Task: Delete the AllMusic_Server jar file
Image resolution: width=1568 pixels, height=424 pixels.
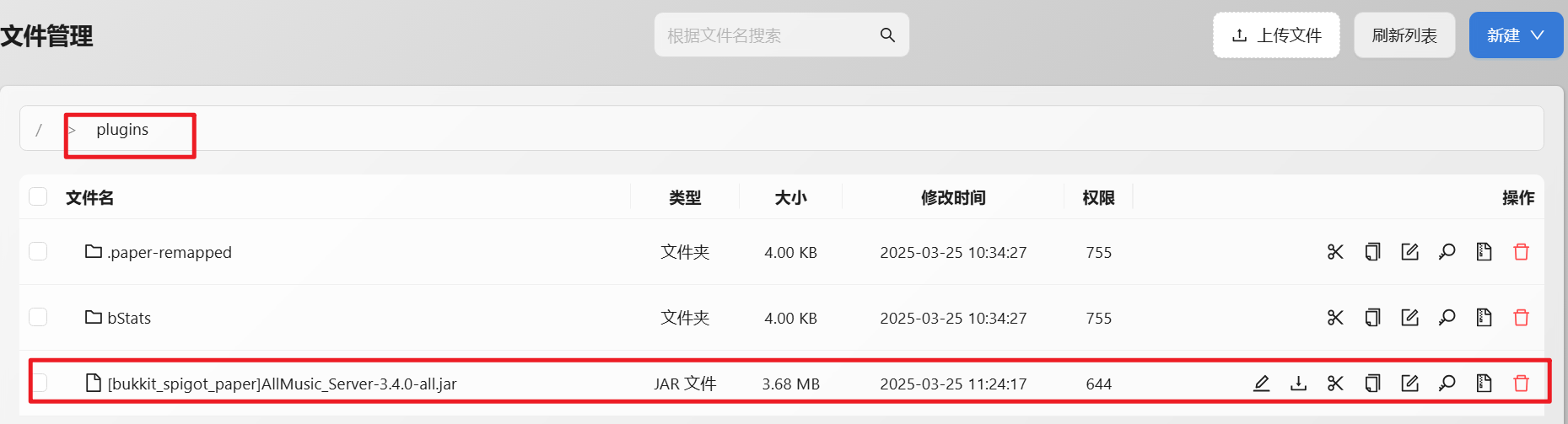Action: coord(1521,384)
